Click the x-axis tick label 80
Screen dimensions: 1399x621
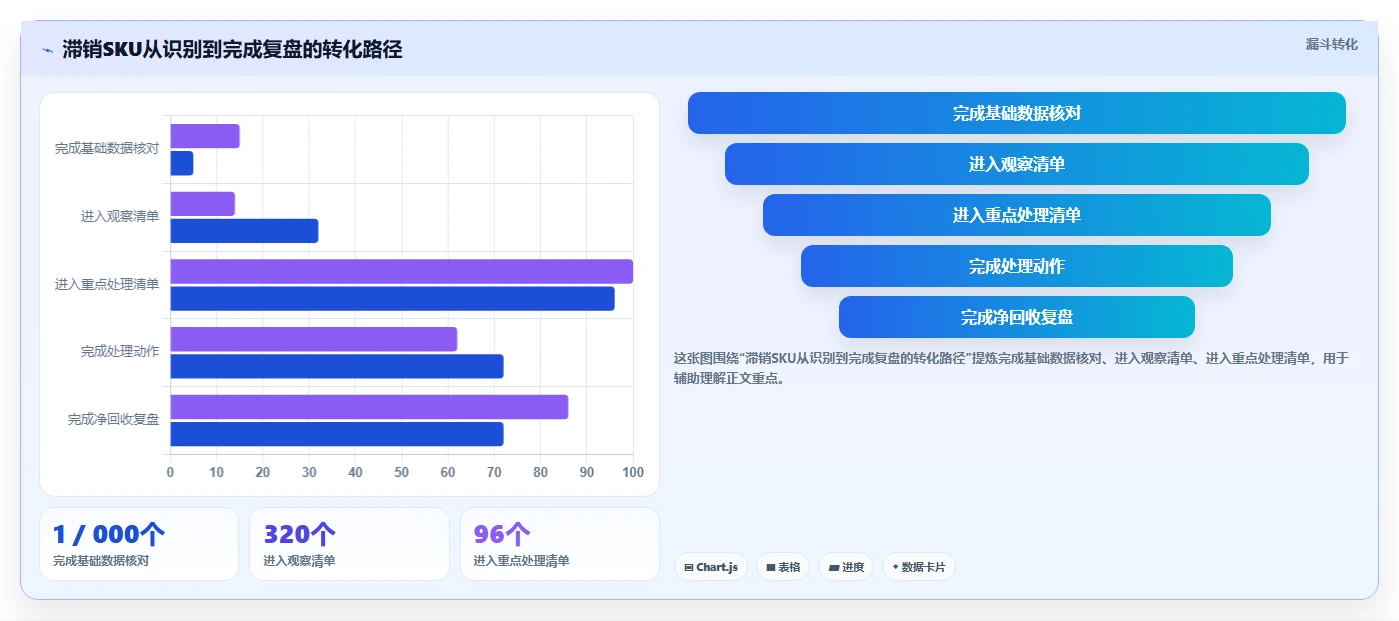tap(541, 472)
